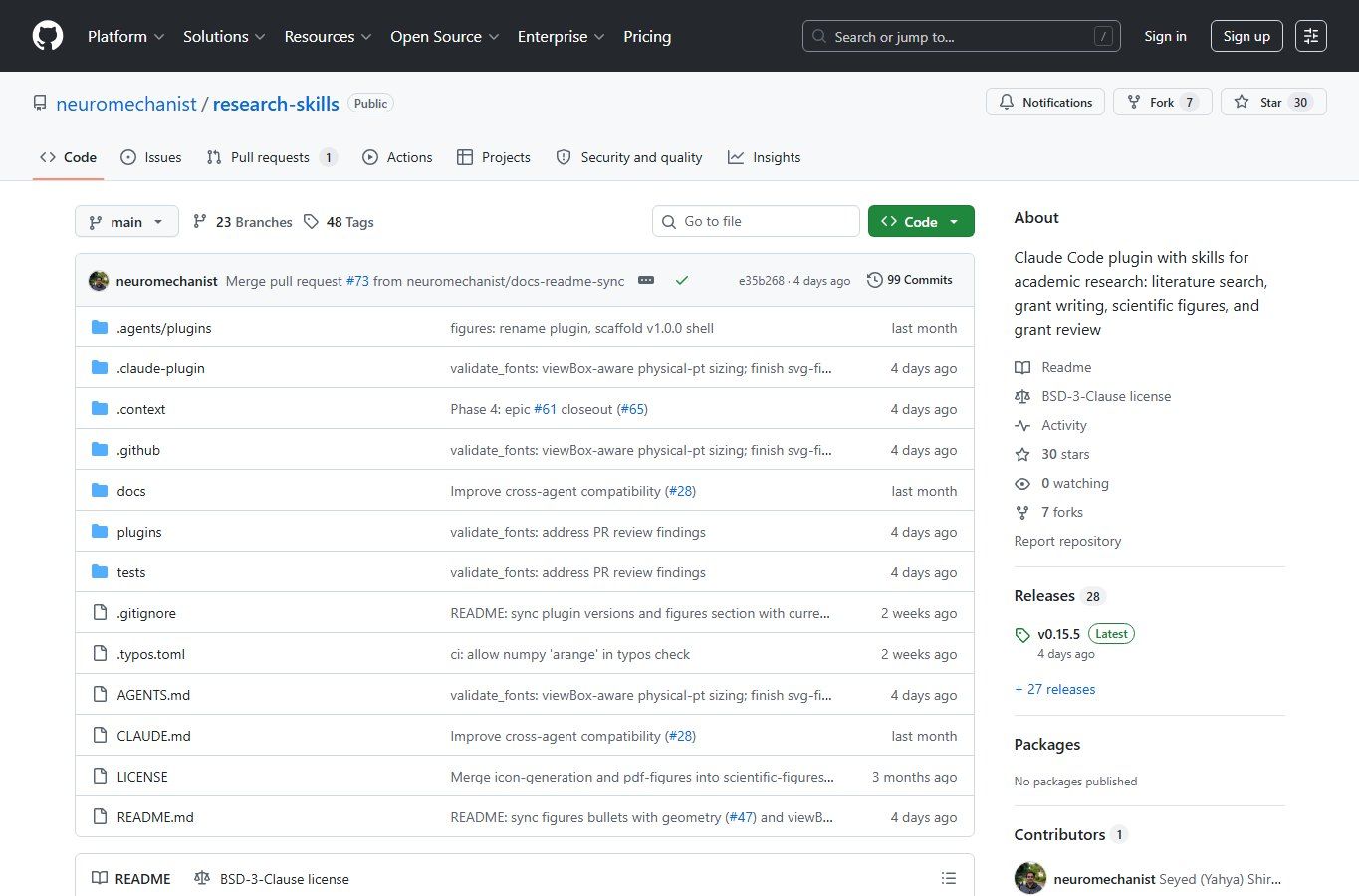Open the neuromechanist owner link

[126, 104]
